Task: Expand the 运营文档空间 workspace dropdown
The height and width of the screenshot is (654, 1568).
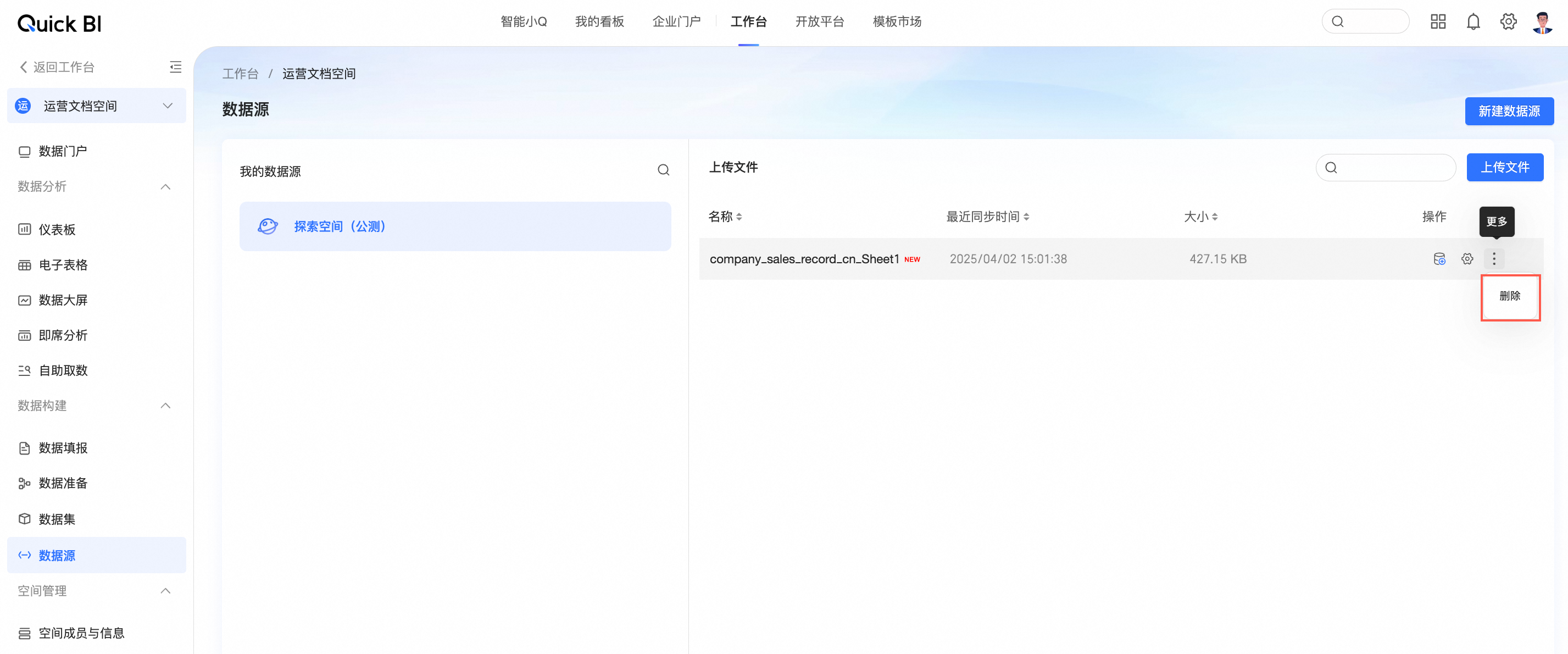Action: tap(168, 106)
